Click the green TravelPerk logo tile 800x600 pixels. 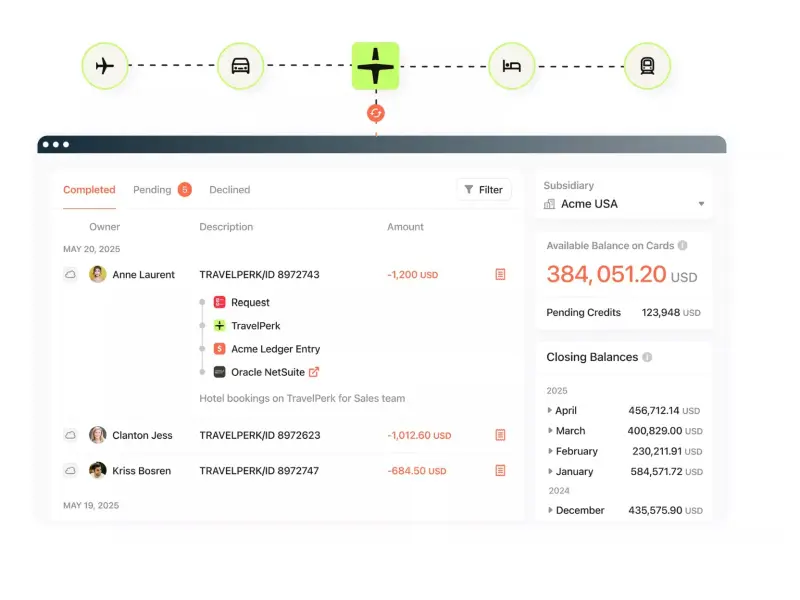click(375, 66)
